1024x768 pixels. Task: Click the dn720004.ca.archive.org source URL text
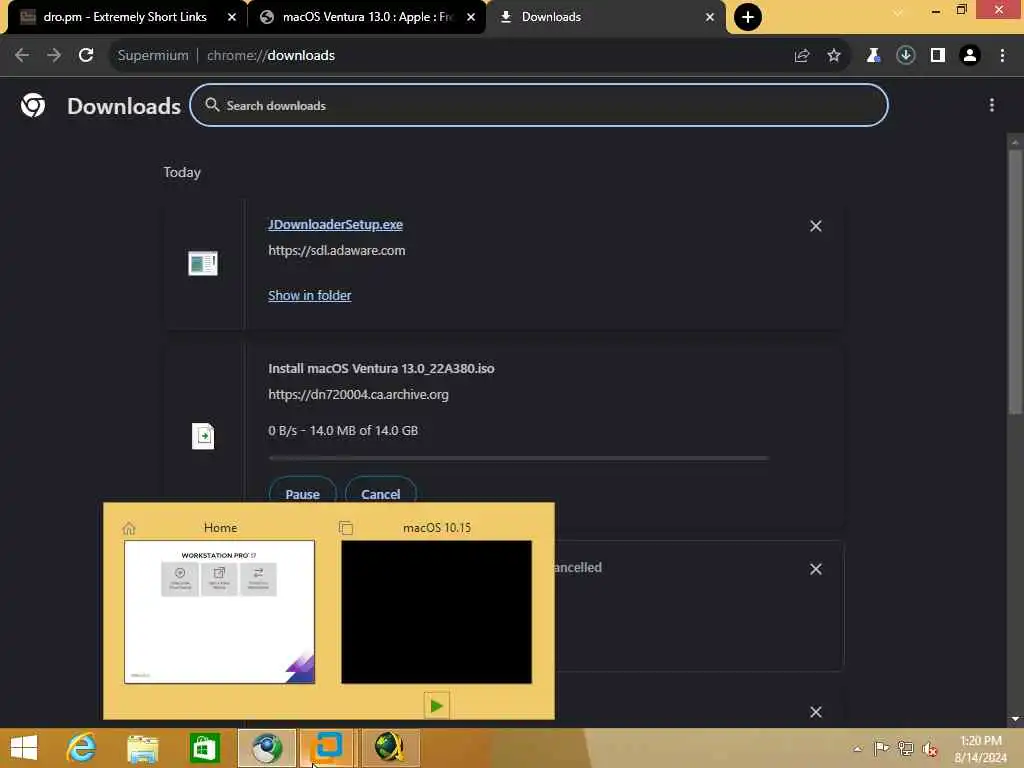[358, 394]
